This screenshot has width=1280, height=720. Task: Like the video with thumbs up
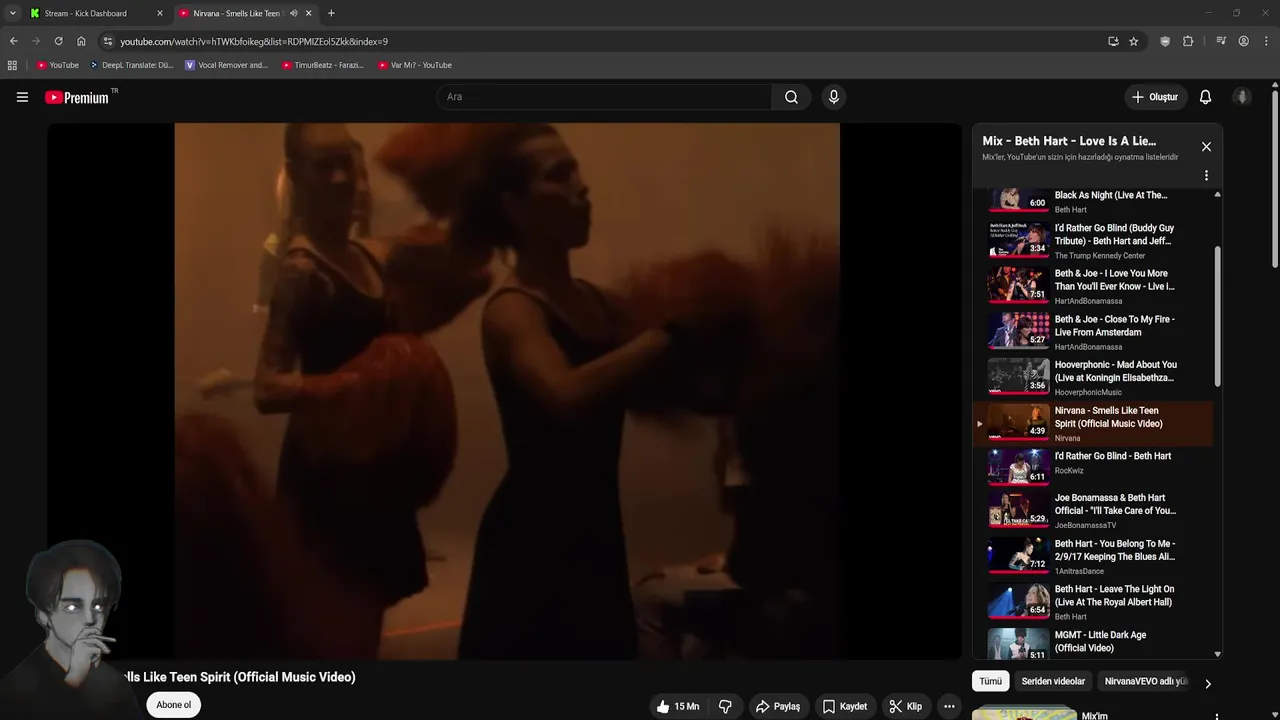677,706
